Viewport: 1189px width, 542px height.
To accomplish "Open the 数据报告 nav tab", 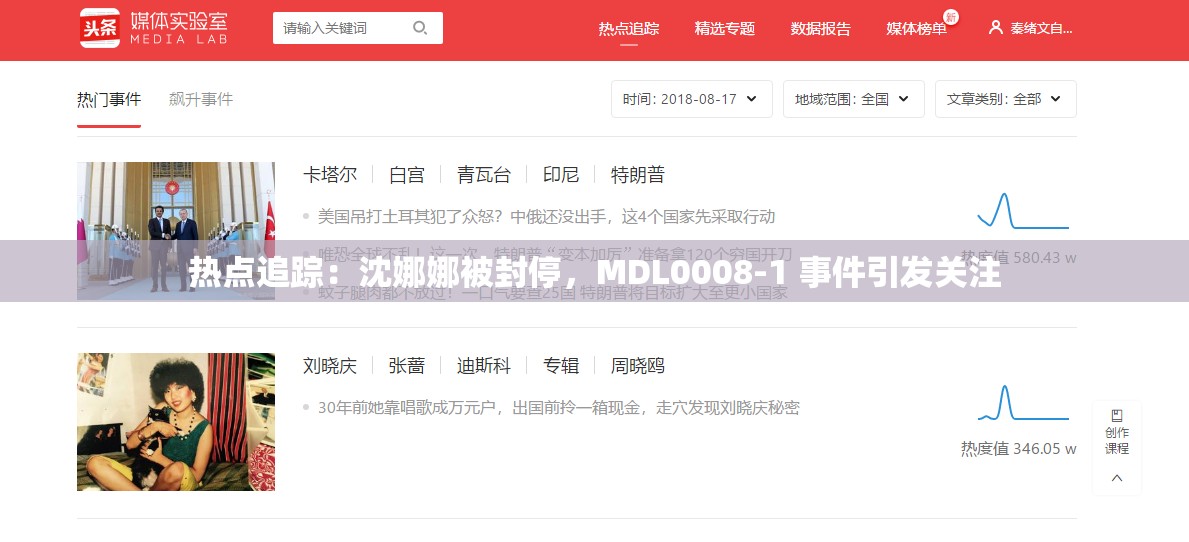I will point(820,29).
